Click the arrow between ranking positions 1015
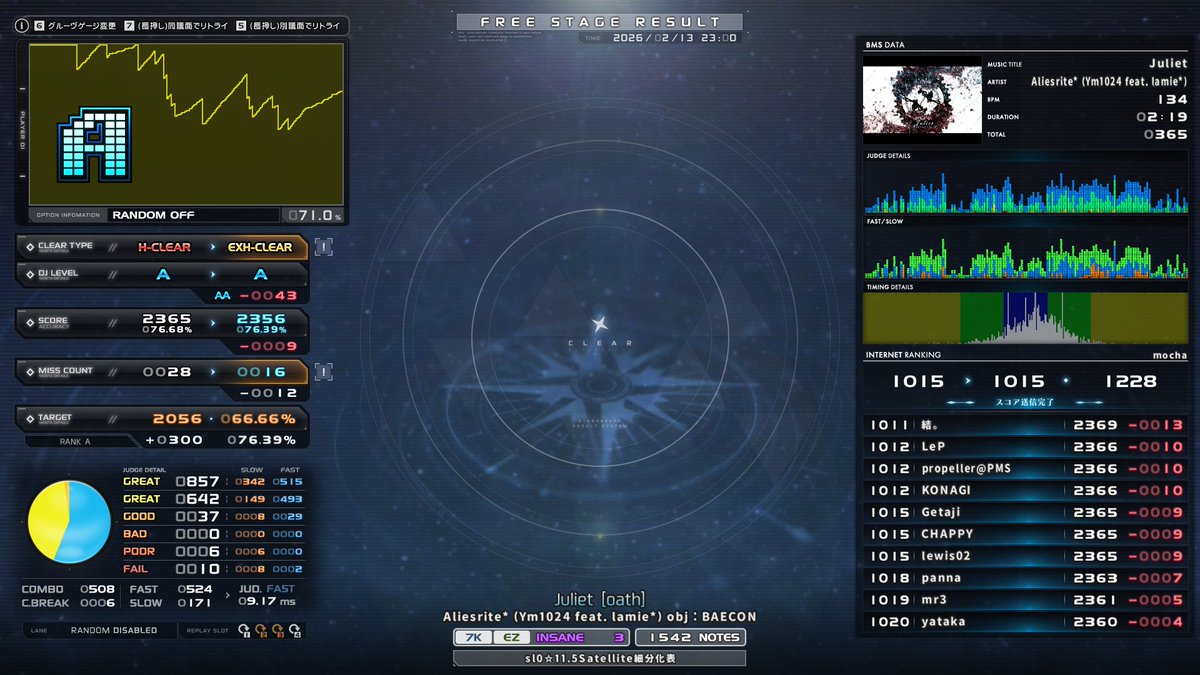The image size is (1200, 675). [x=967, y=381]
